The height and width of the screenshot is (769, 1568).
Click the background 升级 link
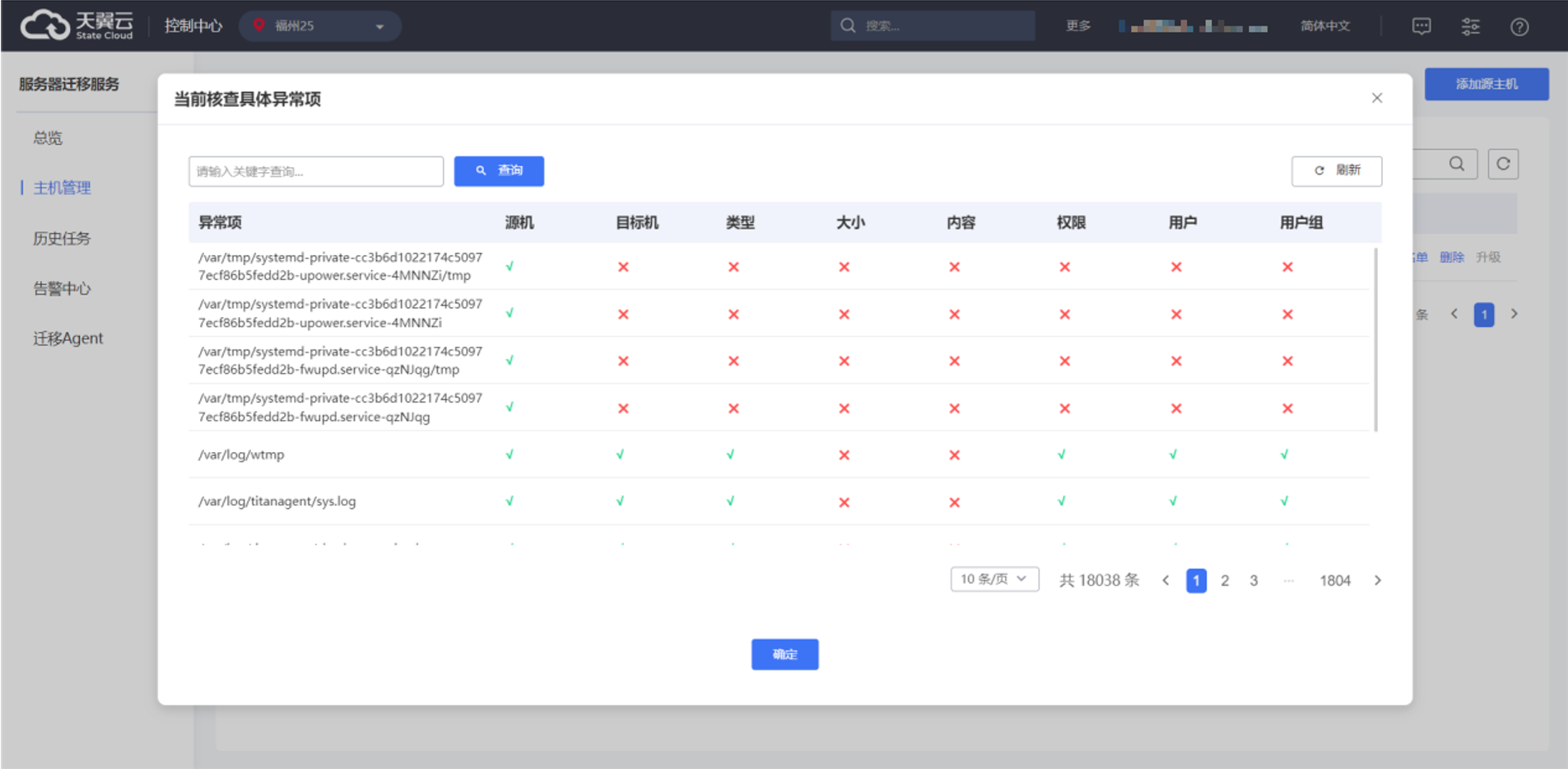coord(1488,257)
